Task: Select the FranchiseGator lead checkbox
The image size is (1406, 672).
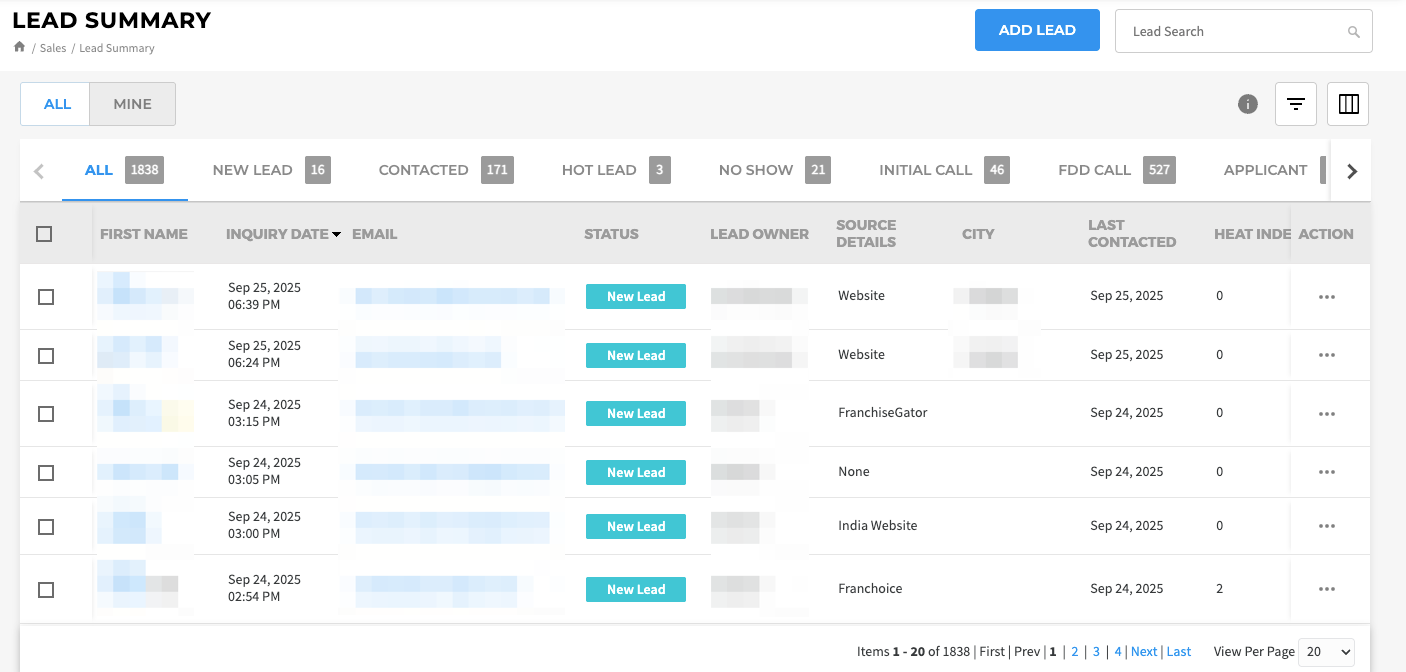Action: [x=46, y=413]
